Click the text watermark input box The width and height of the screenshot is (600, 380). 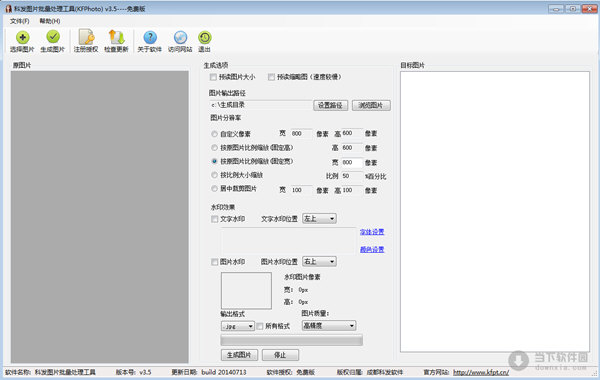(289, 241)
